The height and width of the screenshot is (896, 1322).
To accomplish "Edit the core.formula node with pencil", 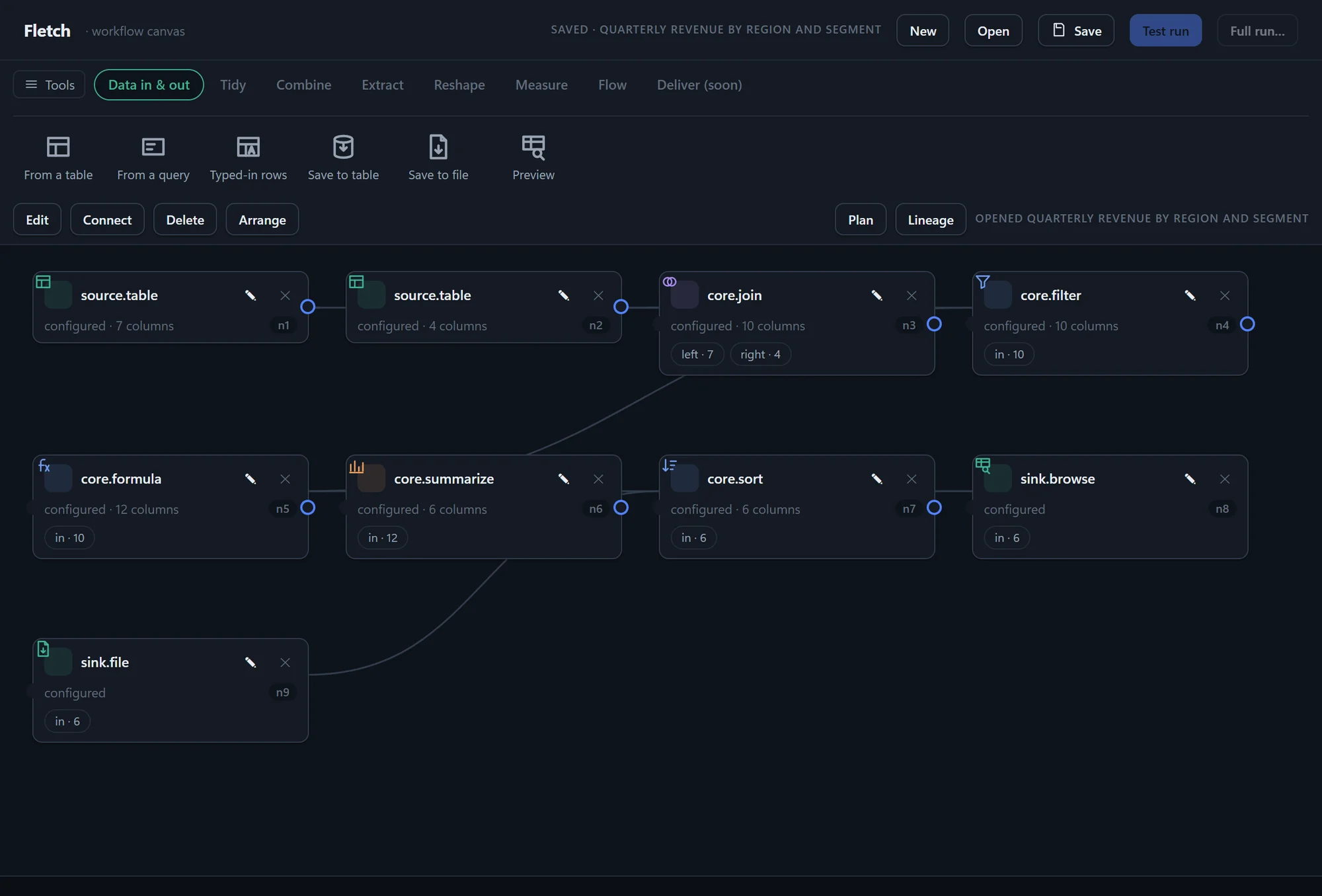I will [x=251, y=479].
